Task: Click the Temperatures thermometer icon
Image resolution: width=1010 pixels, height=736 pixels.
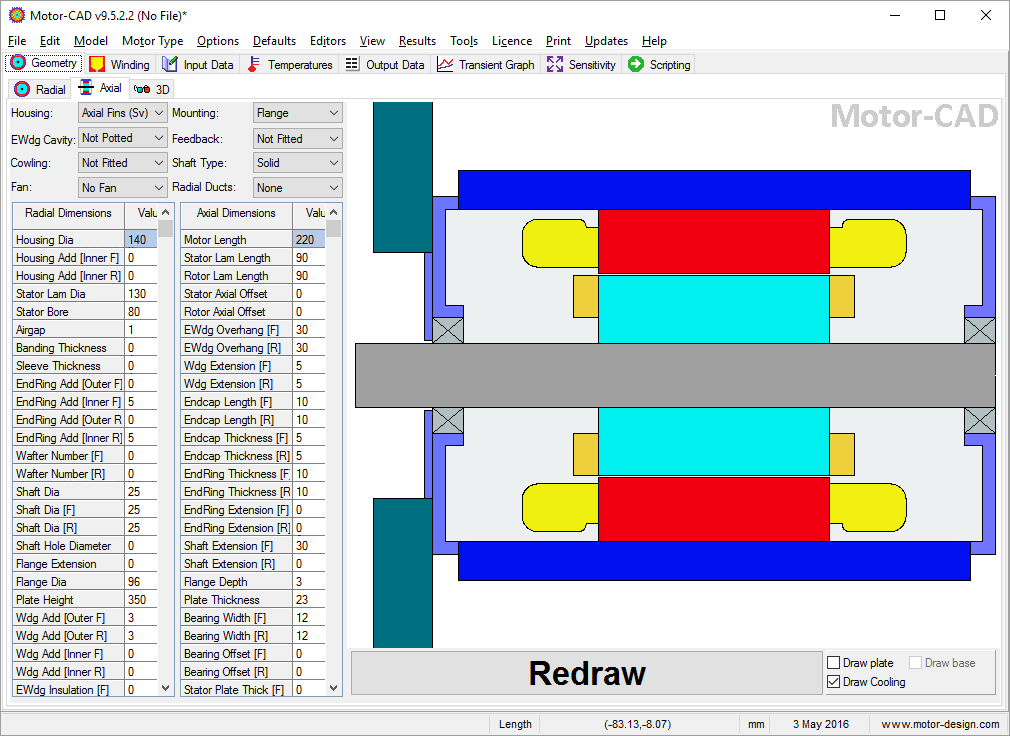Action: coord(254,64)
